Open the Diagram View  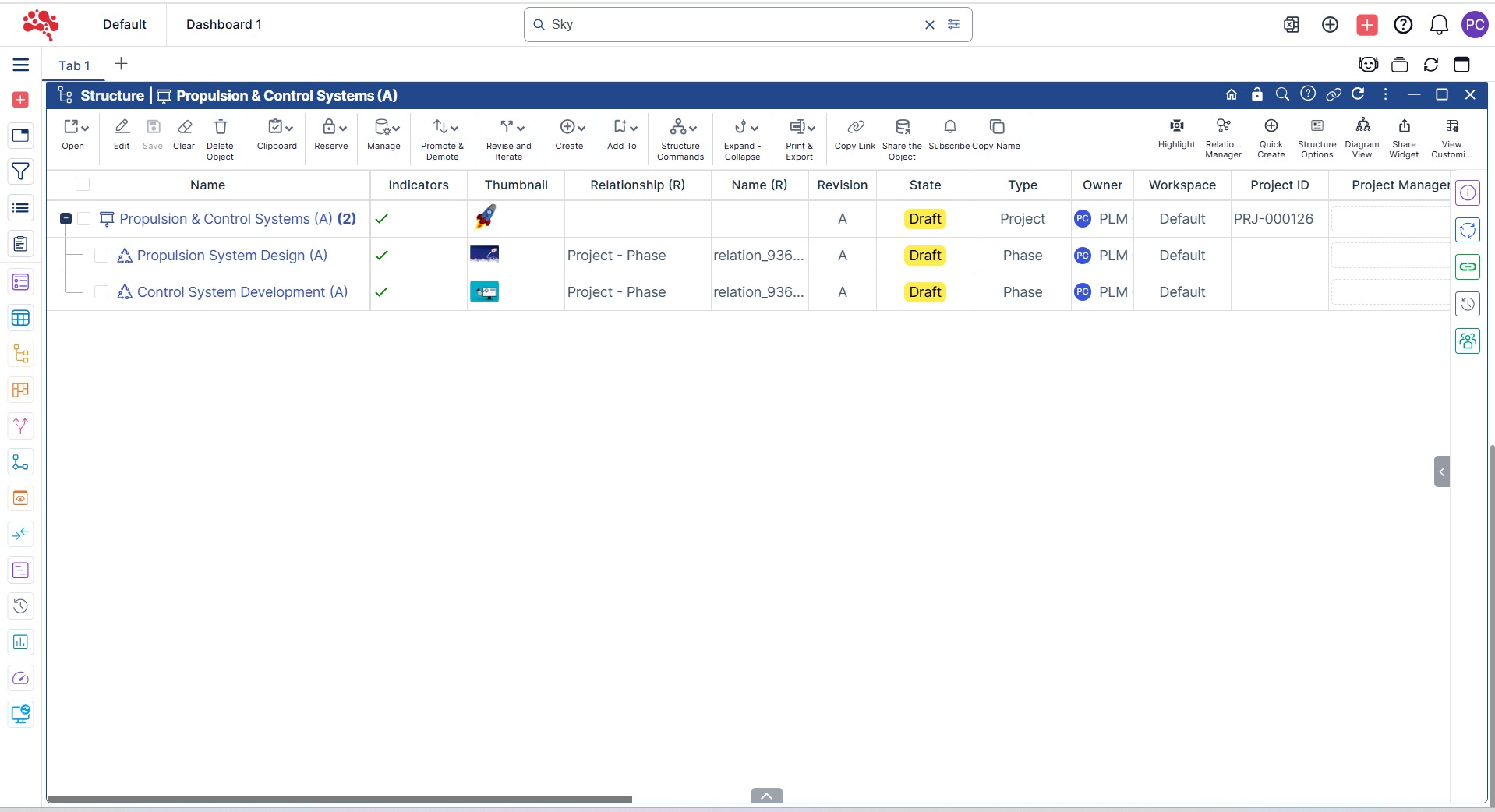(x=1362, y=127)
